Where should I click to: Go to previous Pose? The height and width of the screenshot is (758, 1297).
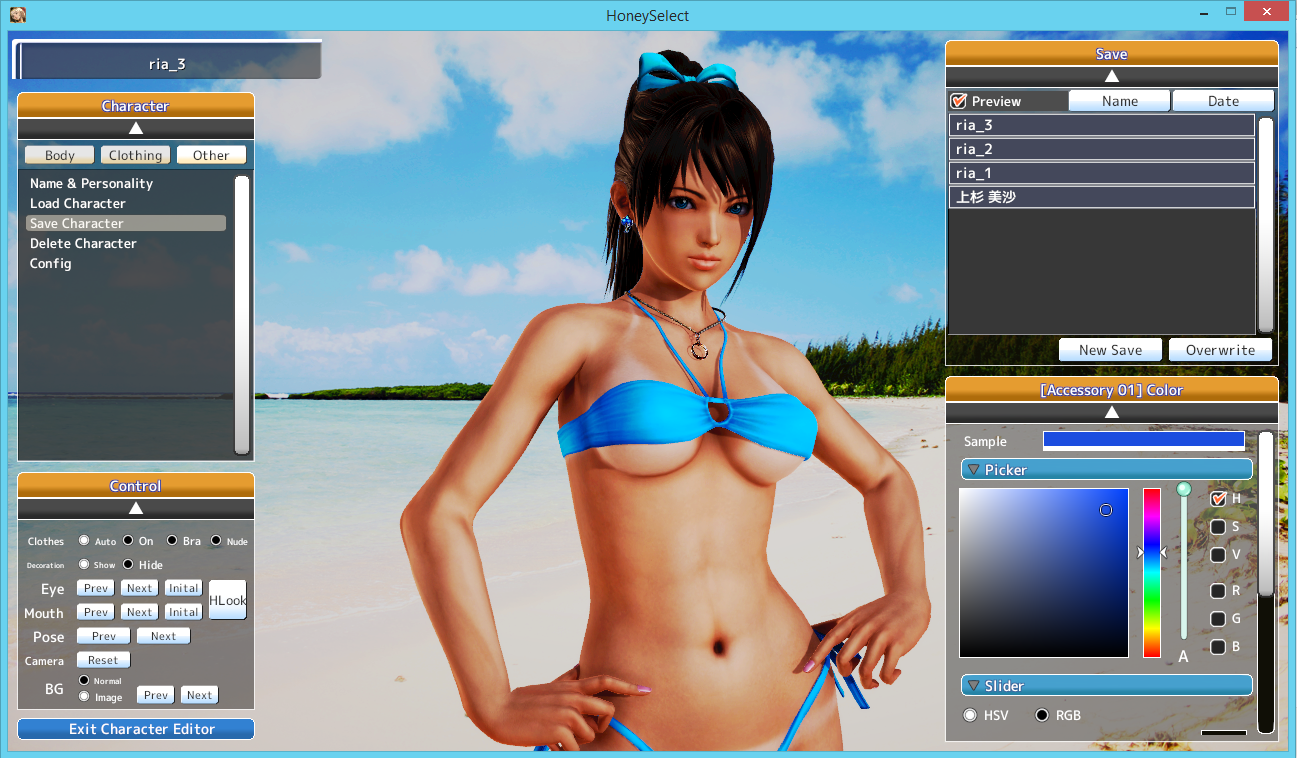point(104,636)
